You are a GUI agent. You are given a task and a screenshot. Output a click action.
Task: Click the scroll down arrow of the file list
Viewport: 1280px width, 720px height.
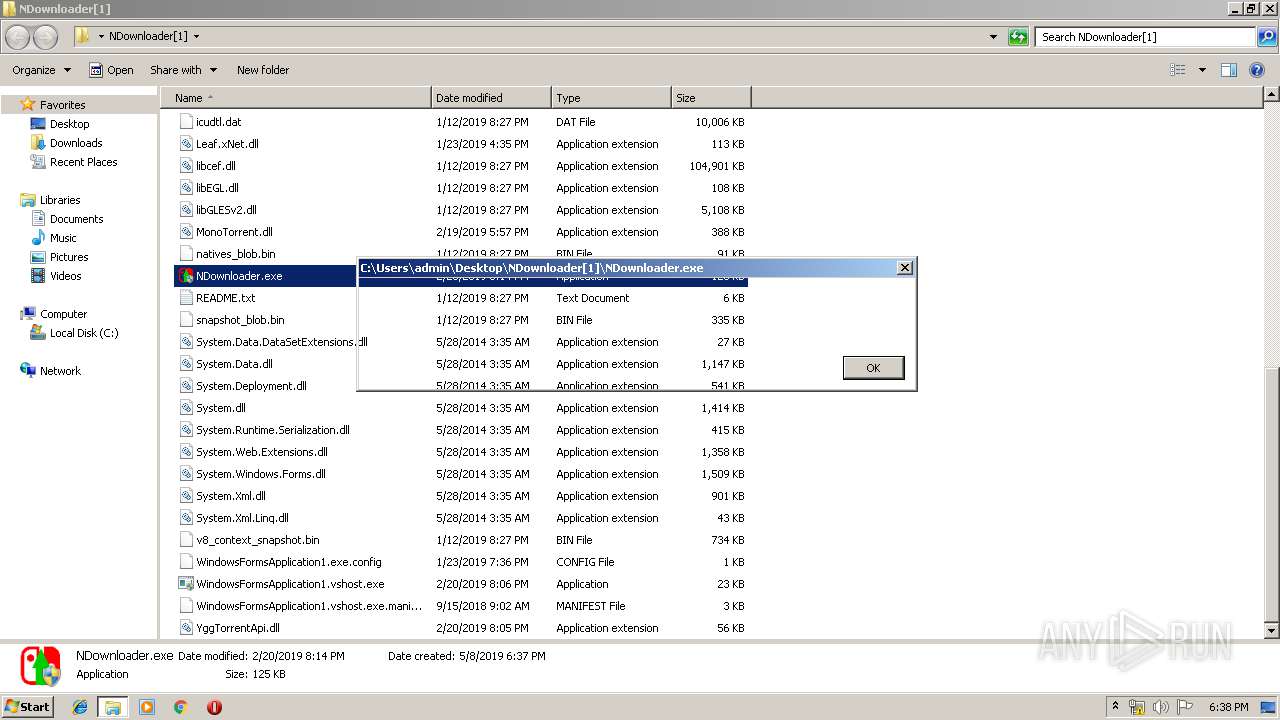pyautogui.click(x=1272, y=630)
